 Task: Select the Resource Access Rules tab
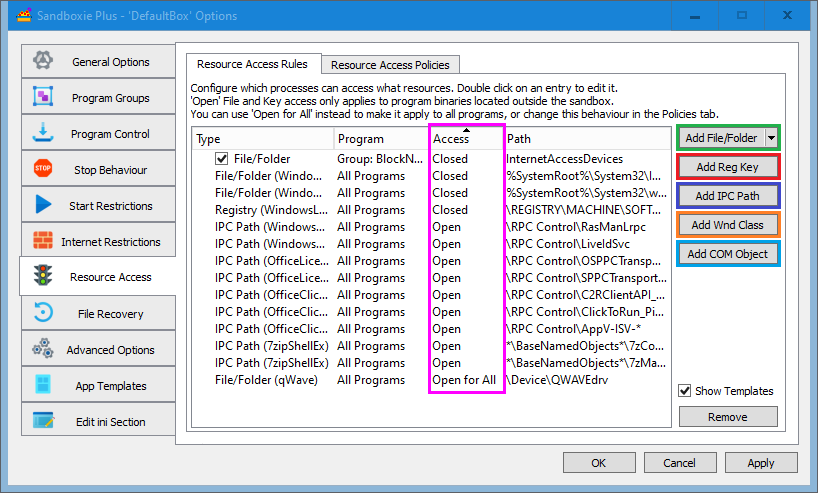(x=252, y=64)
